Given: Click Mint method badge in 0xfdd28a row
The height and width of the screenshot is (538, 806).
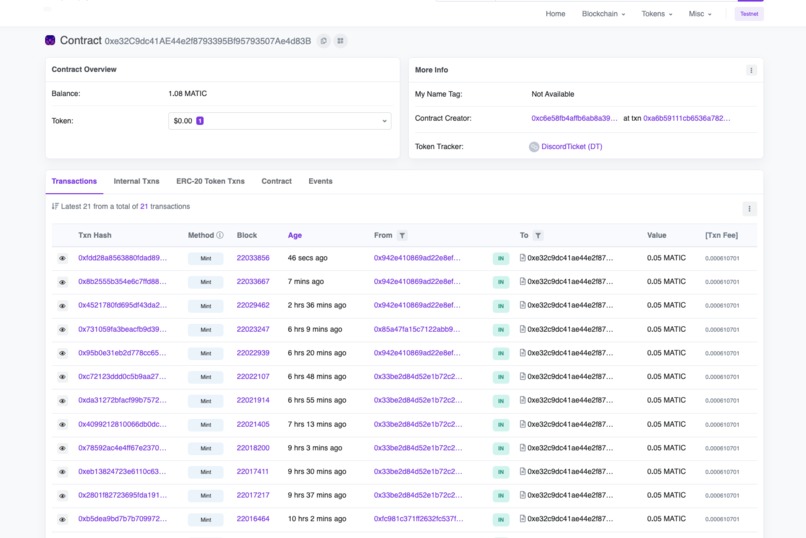Looking at the screenshot, I should click(x=206, y=258).
